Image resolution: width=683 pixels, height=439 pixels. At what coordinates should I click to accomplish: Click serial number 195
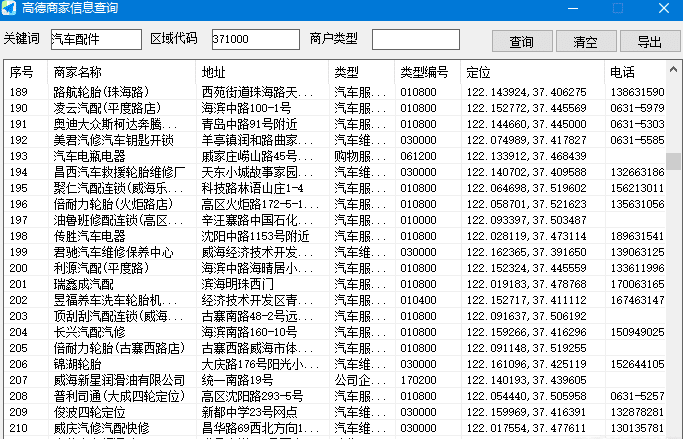click(x=19, y=188)
